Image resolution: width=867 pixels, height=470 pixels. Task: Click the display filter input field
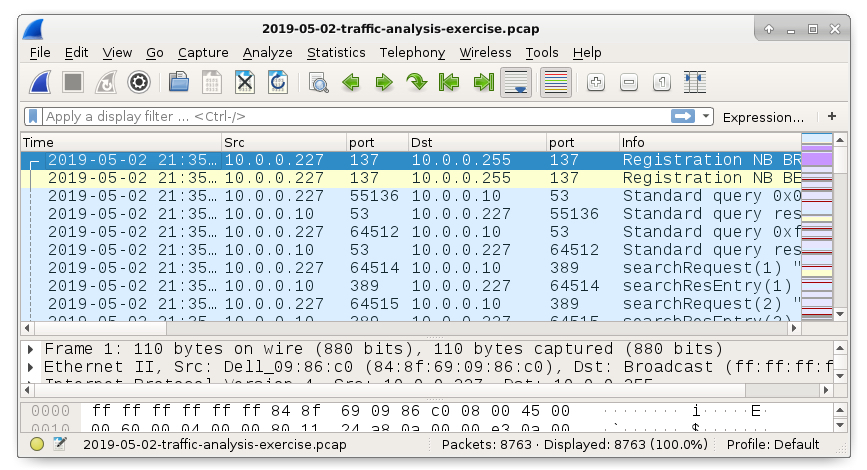click(x=357, y=117)
